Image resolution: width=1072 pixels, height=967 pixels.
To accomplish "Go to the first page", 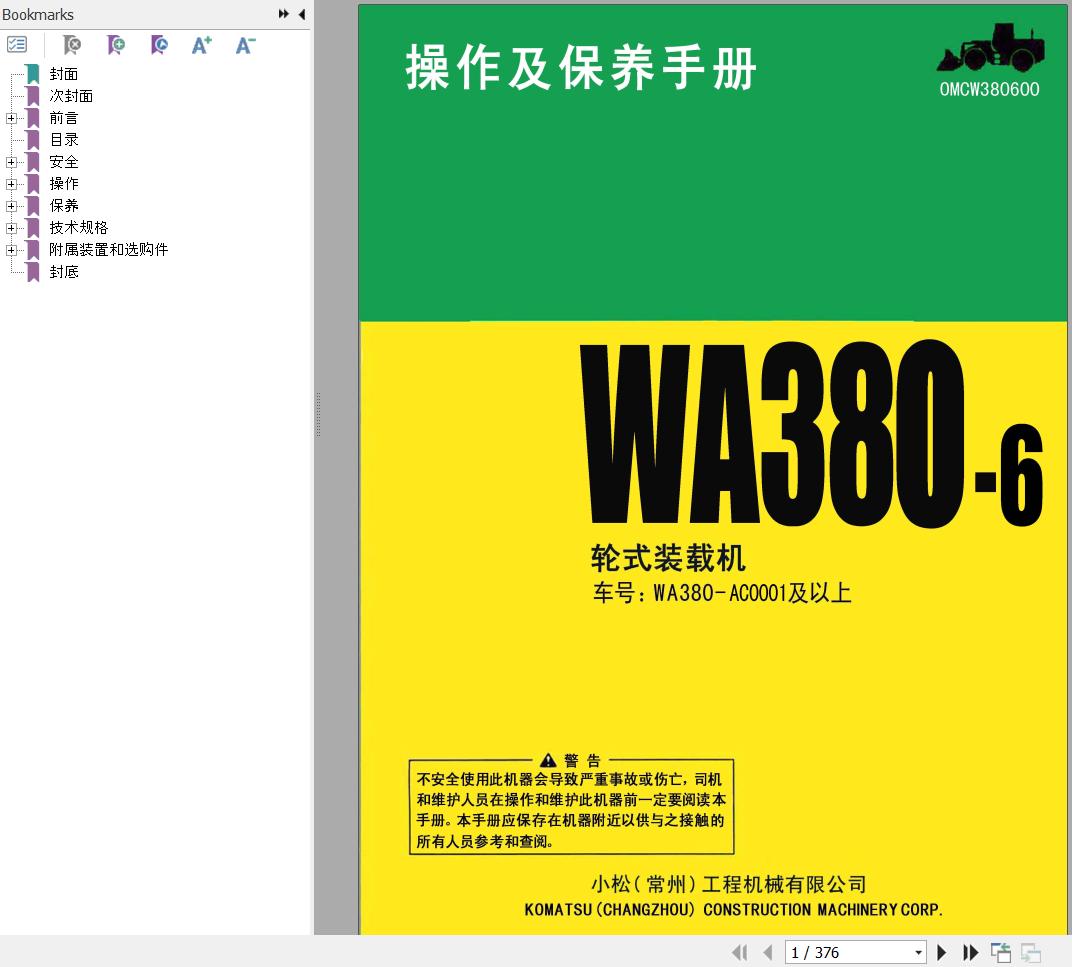I will [740, 952].
